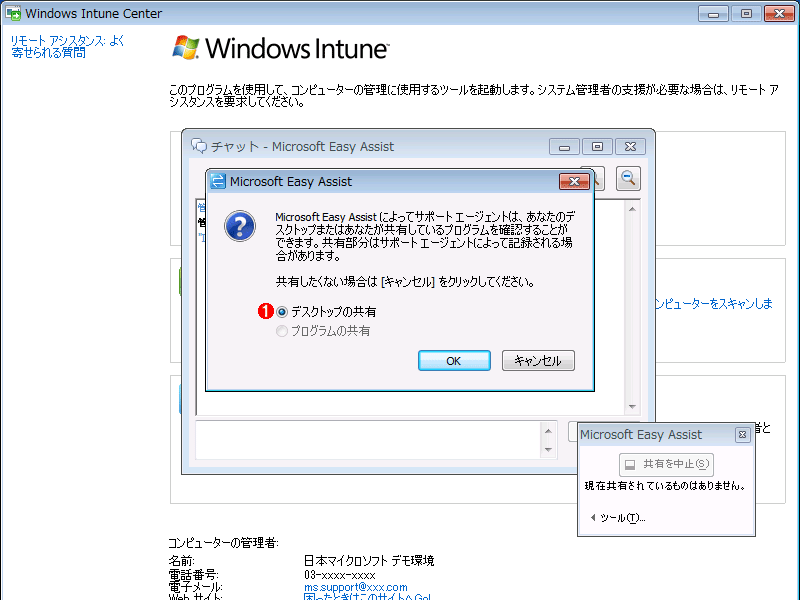Close the チャット - Microsoft Easy Assist window
Viewport: 800px width, 600px height.
(630, 147)
